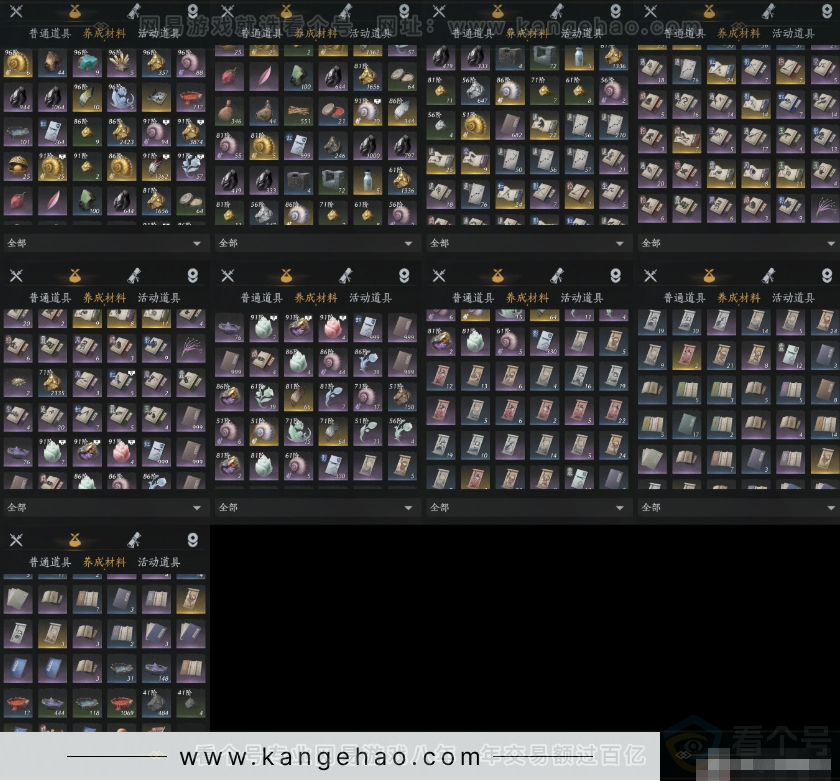
Task: Select gold pouch icon in middle-left panel
Action: point(75,275)
